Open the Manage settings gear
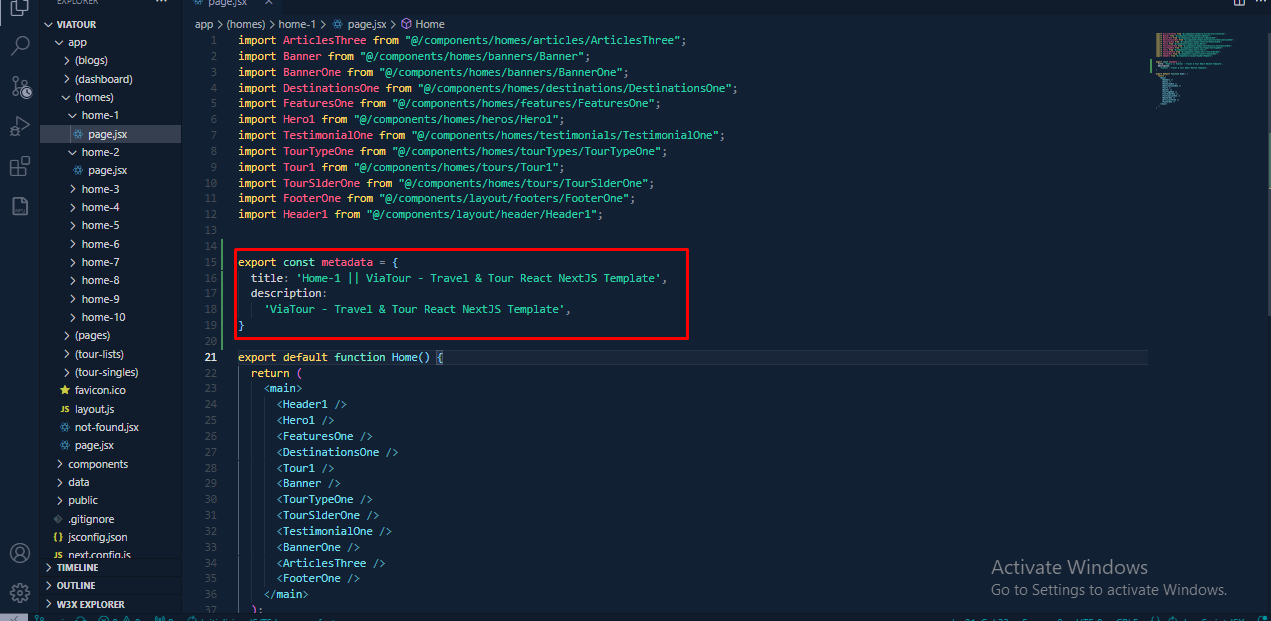 [x=20, y=593]
